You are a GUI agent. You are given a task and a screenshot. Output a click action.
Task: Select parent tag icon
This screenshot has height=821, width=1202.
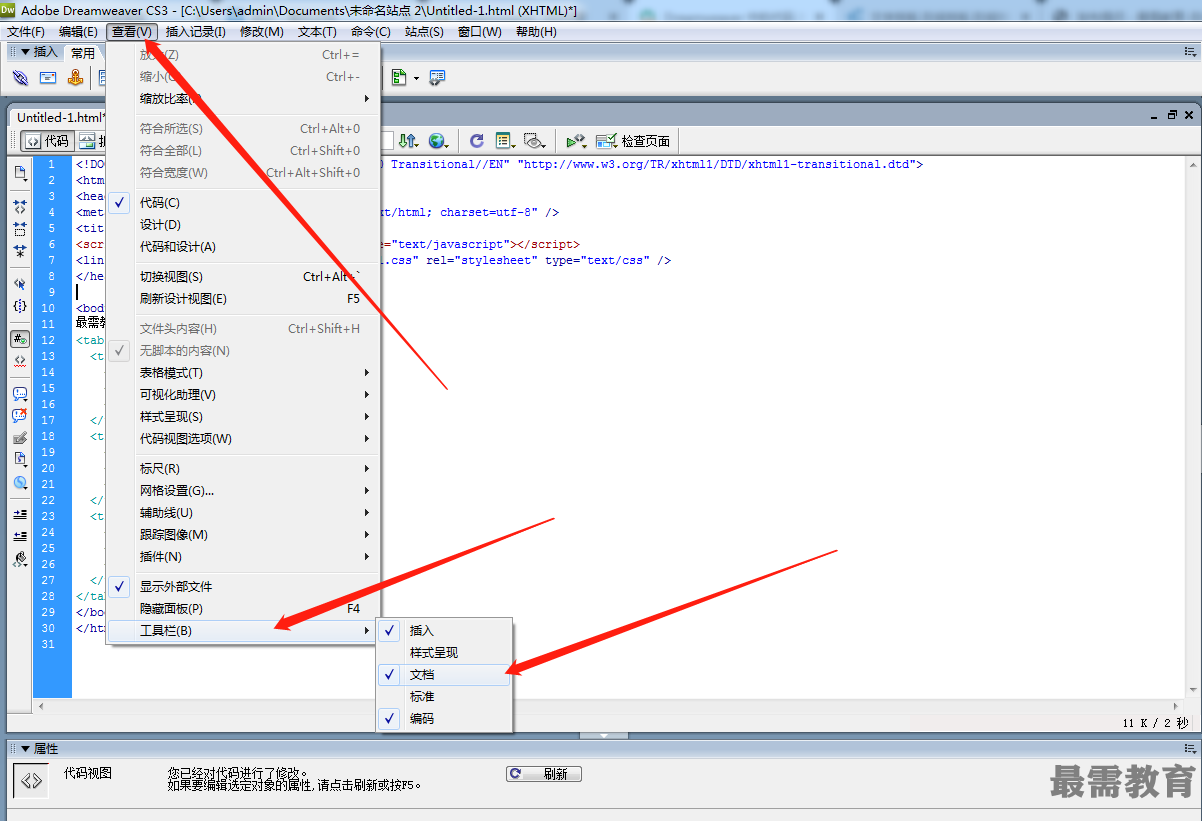tap(20, 284)
